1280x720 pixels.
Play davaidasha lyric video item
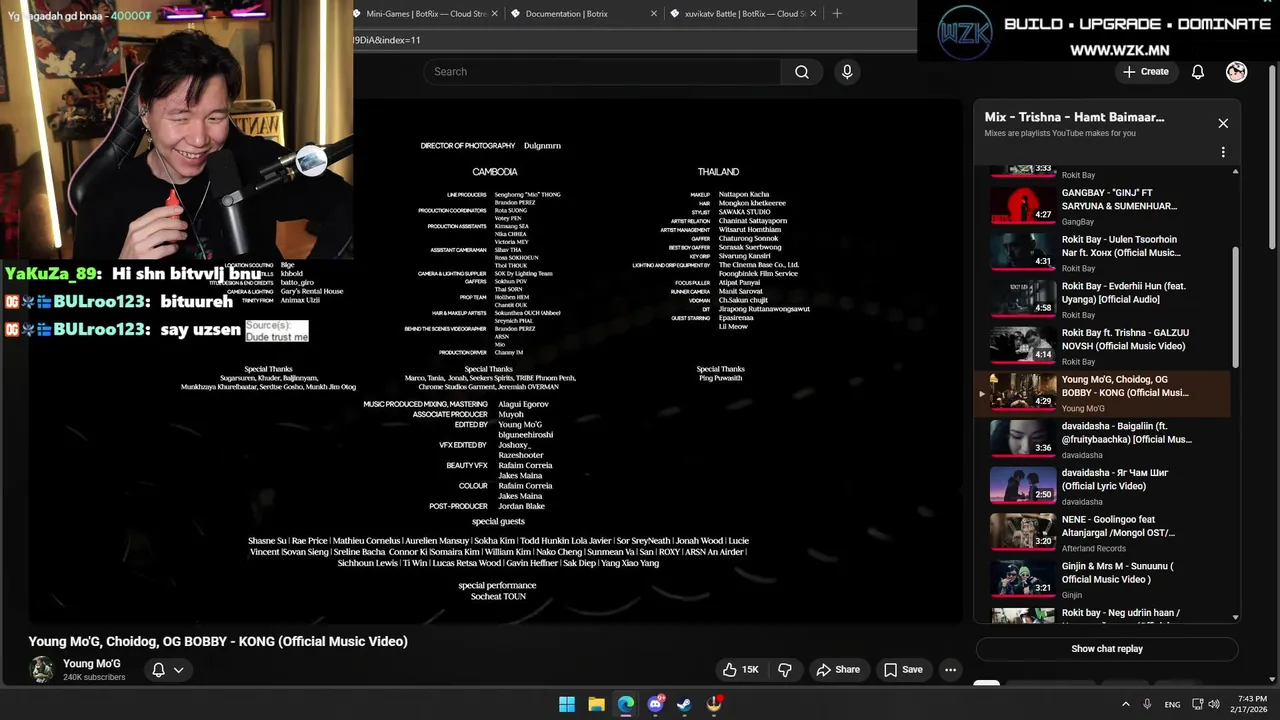coord(1105,486)
